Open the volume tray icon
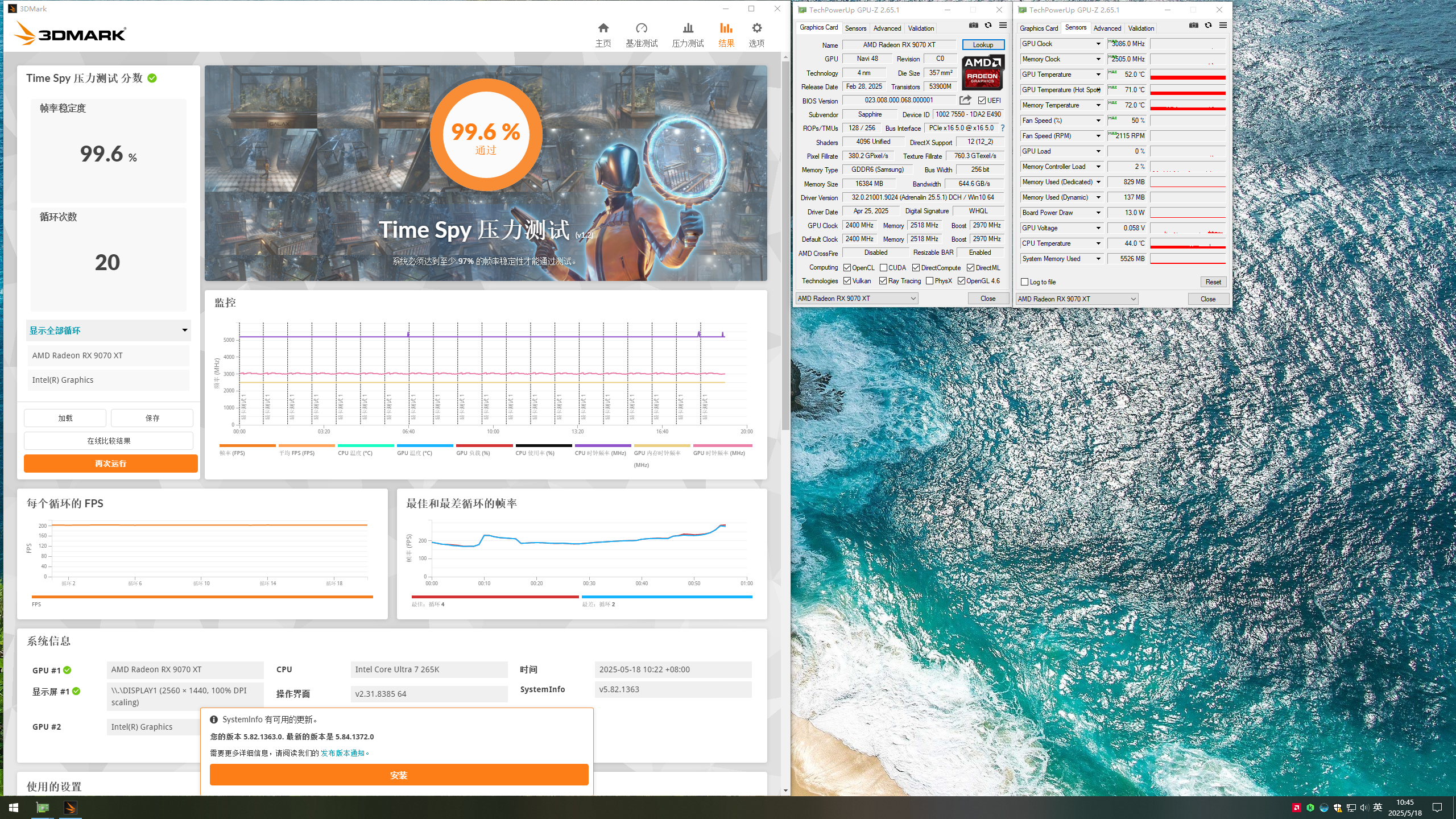Screen dimensions: 1456x819 pyautogui.click(x=1364, y=808)
